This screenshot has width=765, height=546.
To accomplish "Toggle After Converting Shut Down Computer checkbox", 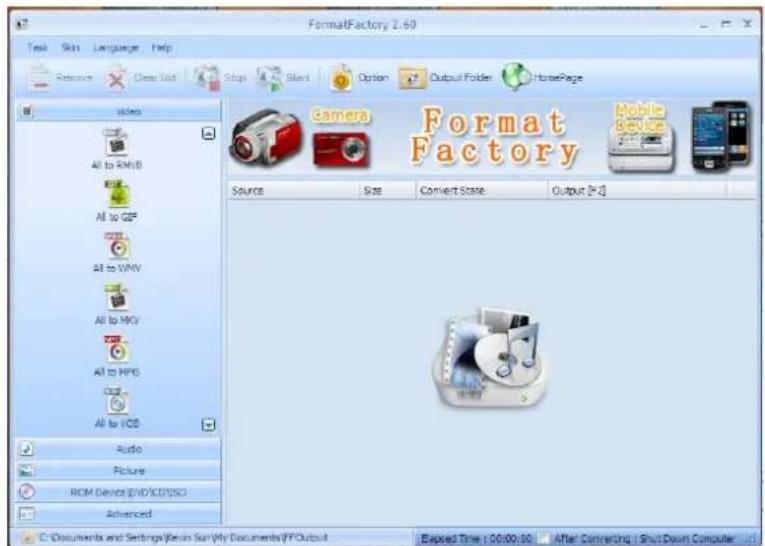I will (545, 538).
